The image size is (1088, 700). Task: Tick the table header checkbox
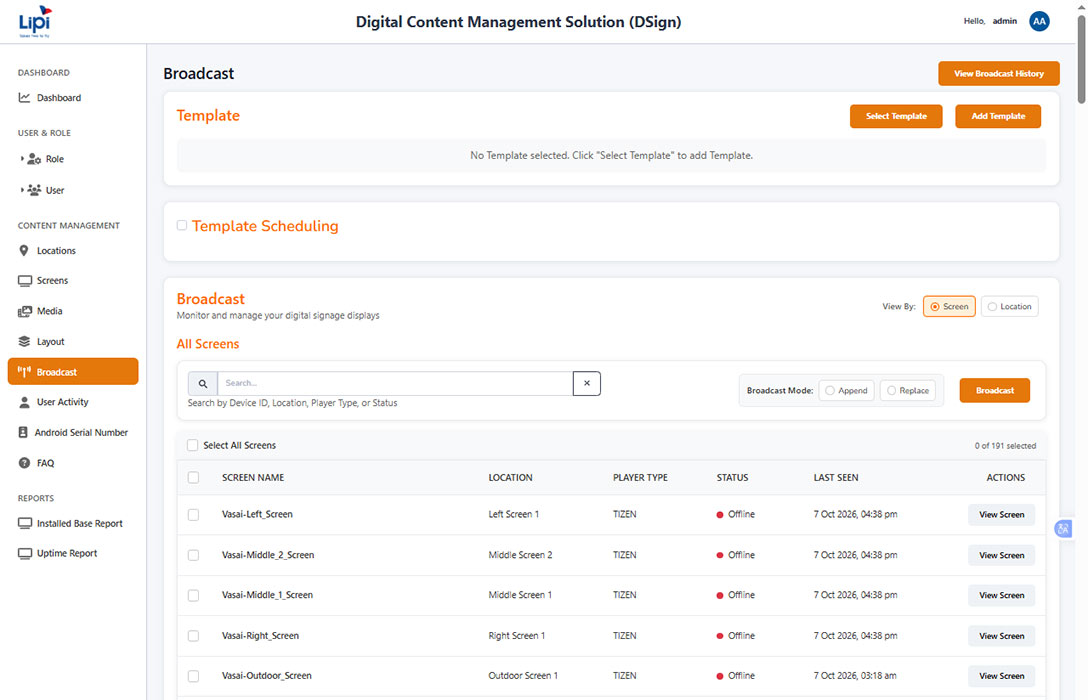(x=194, y=477)
